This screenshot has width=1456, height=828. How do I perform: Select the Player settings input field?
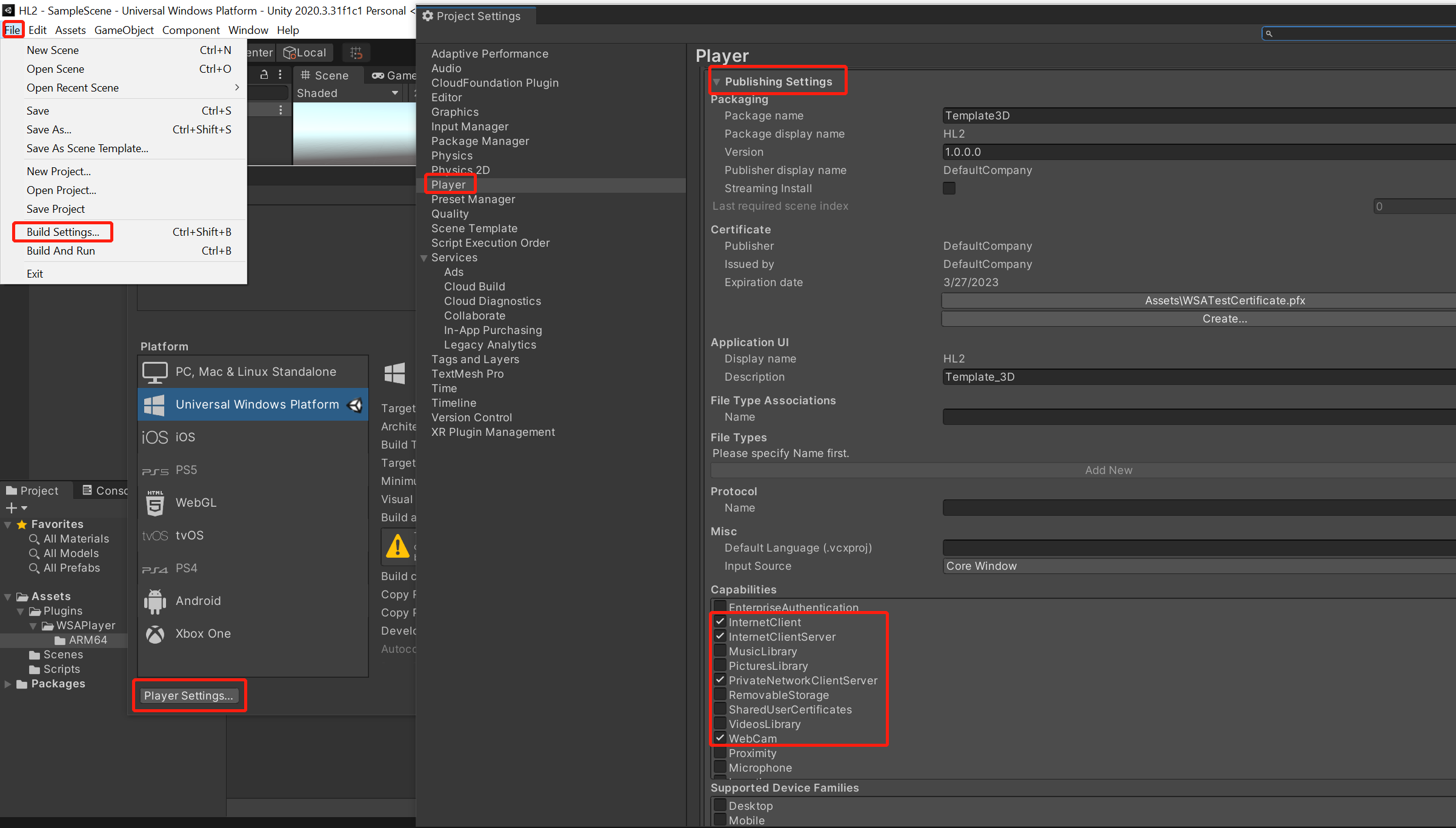[x=190, y=696]
